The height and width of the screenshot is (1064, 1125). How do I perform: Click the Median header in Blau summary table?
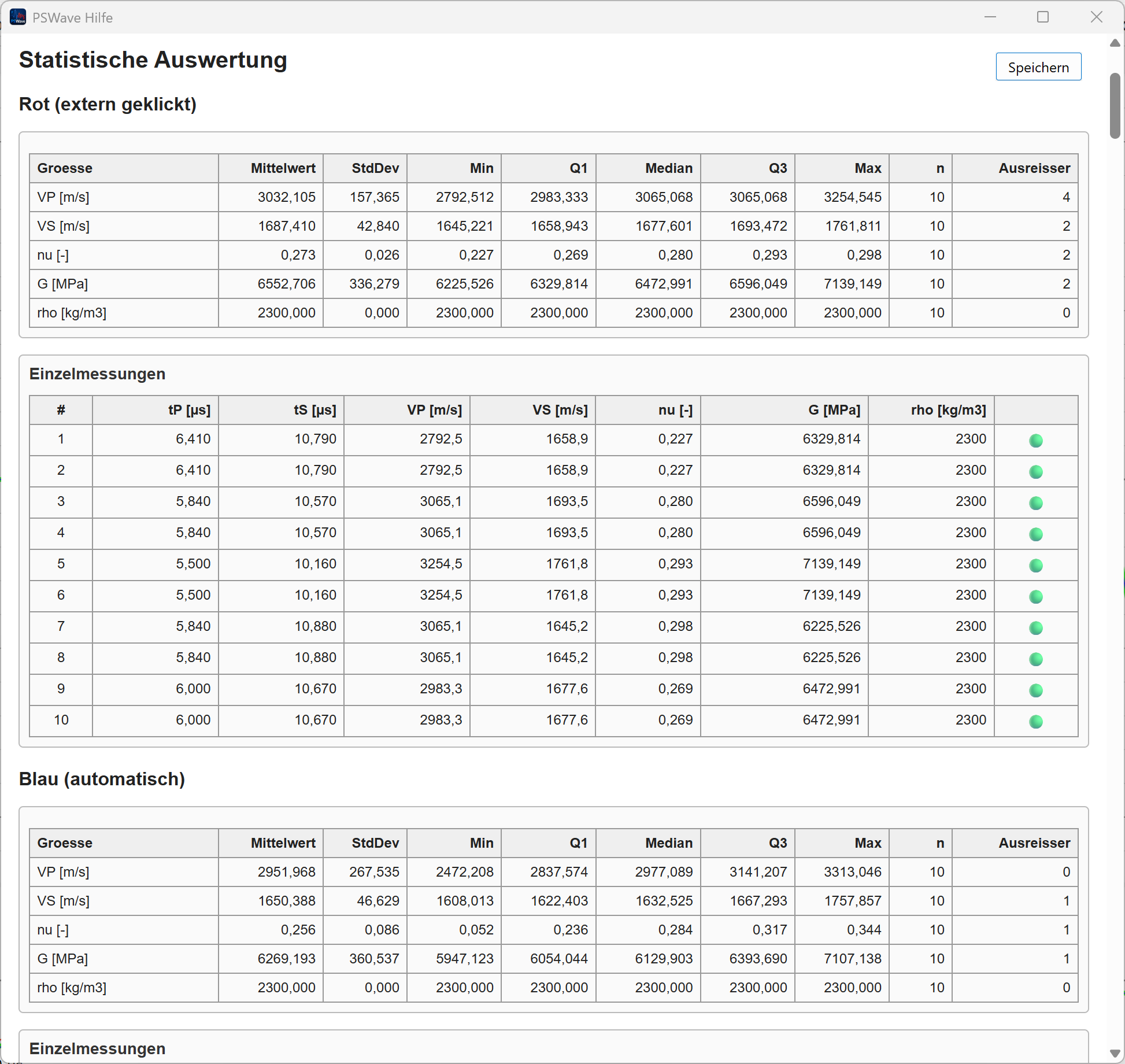click(x=669, y=843)
